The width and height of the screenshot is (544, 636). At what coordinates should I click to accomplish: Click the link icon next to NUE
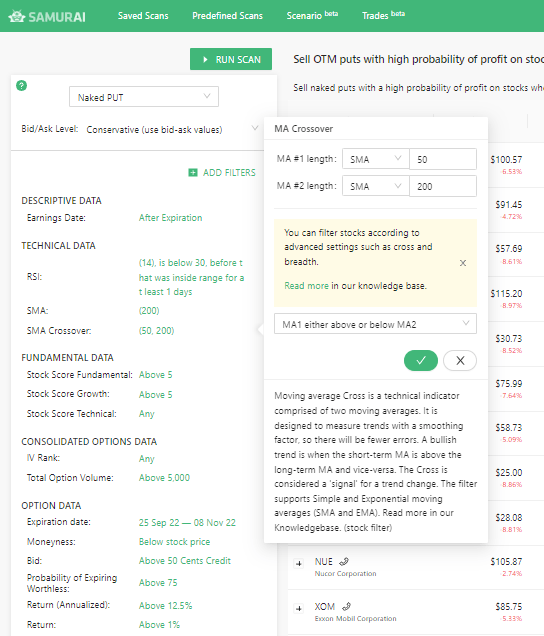tap(344, 561)
